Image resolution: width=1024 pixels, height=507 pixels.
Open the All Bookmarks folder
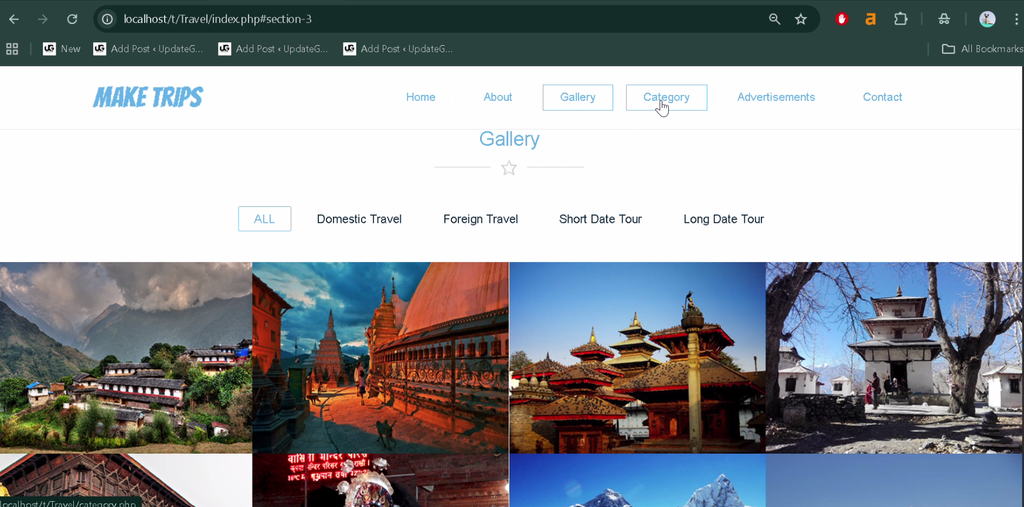[x=982, y=49]
